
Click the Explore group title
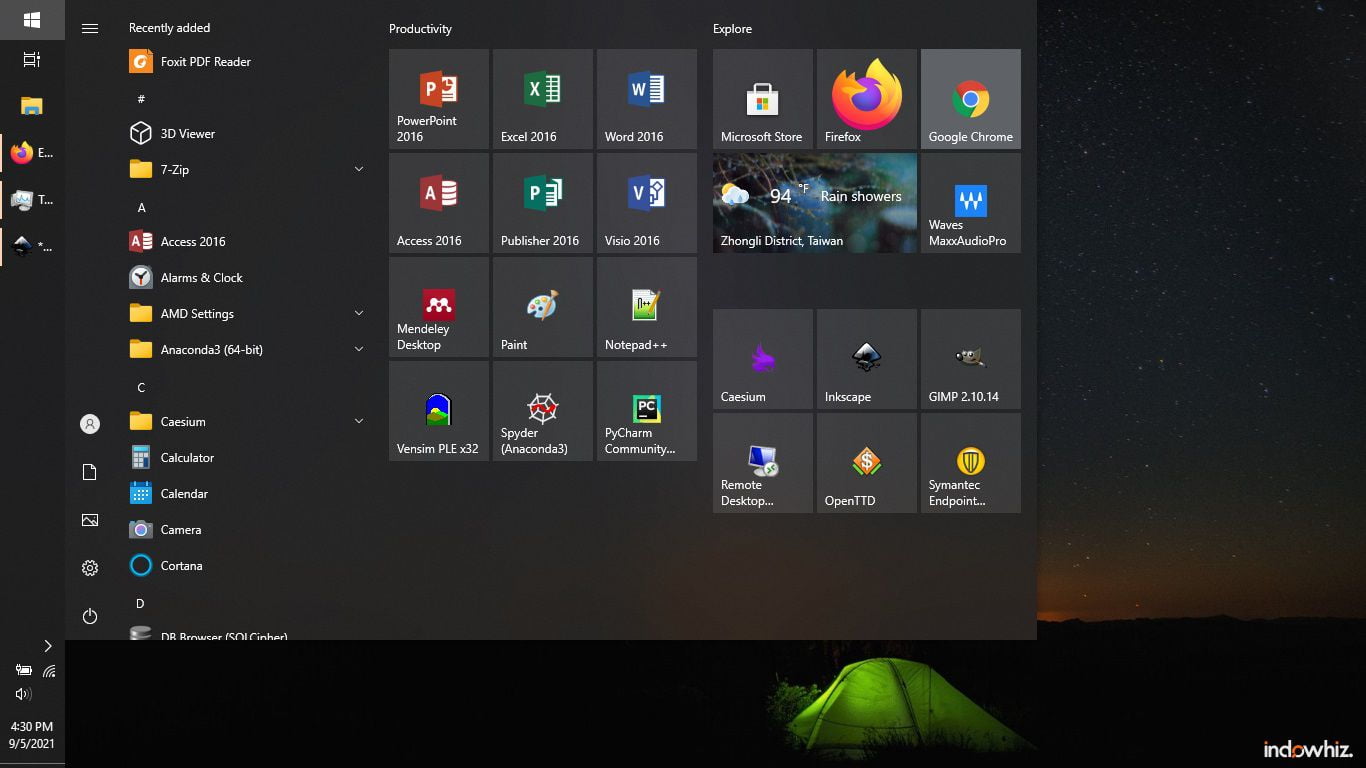point(732,29)
